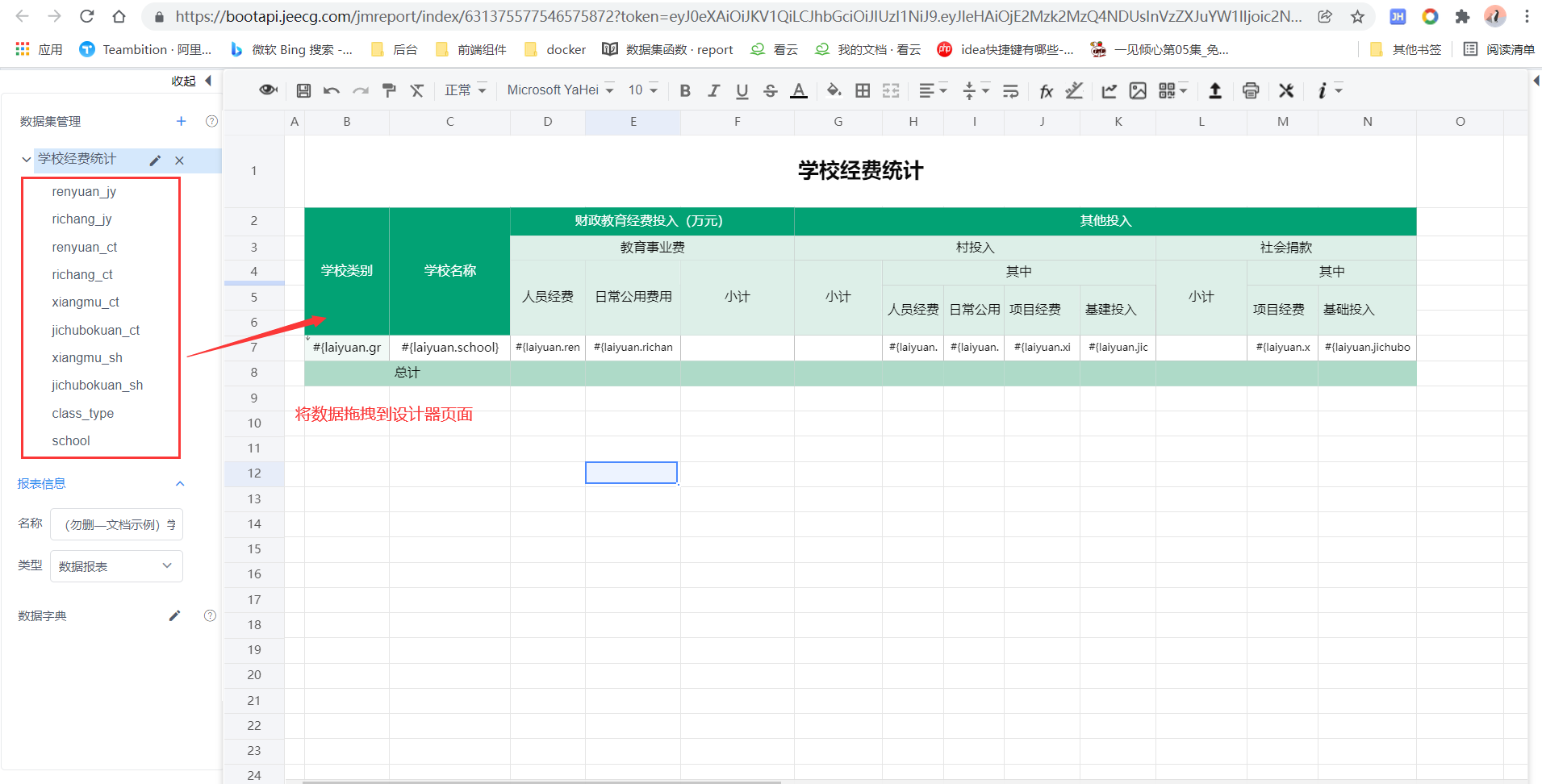
Task: Toggle bold formatting
Action: (685, 90)
